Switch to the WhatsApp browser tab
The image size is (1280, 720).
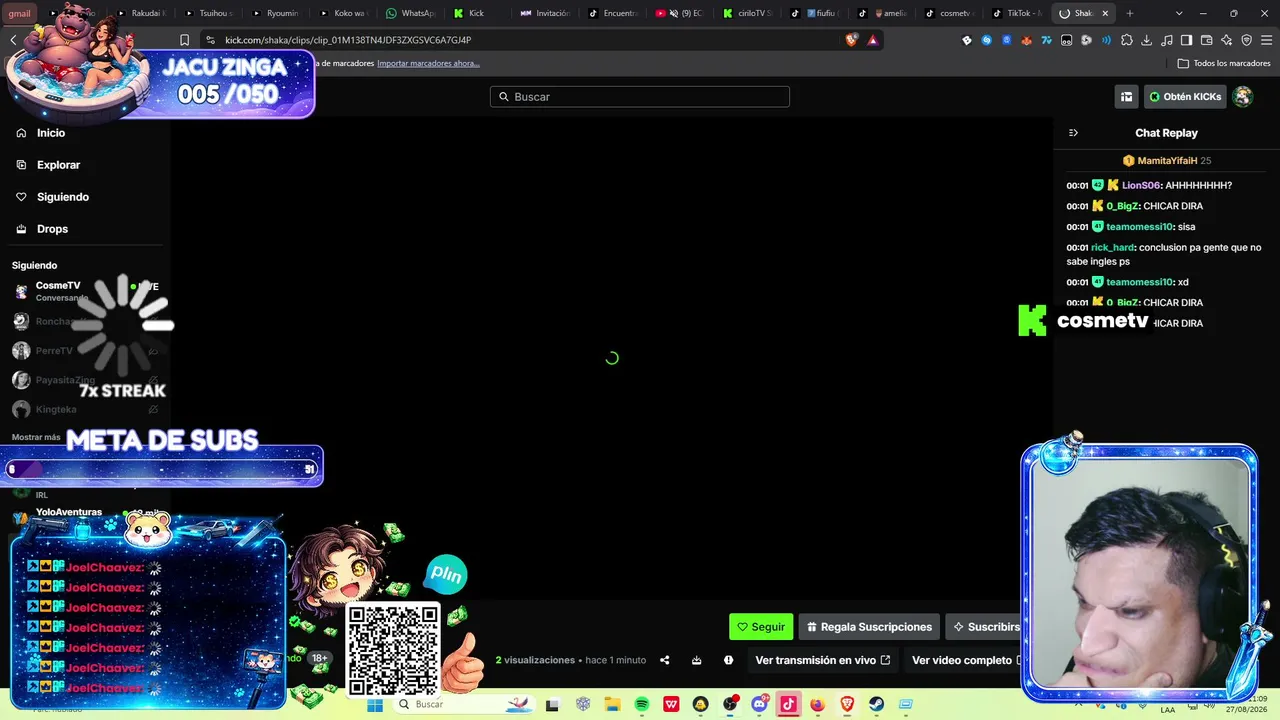click(x=411, y=13)
